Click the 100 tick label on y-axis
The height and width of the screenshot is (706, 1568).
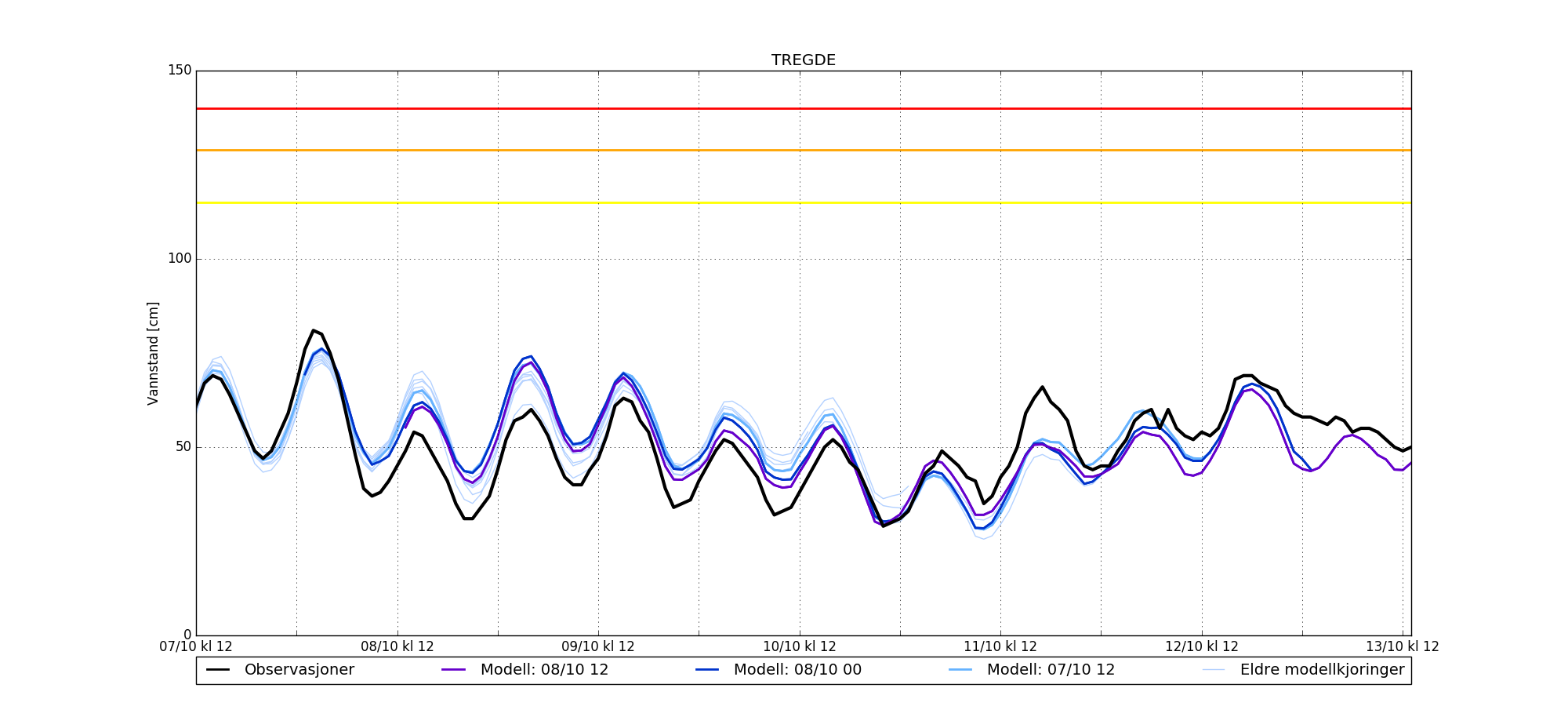click(x=180, y=259)
